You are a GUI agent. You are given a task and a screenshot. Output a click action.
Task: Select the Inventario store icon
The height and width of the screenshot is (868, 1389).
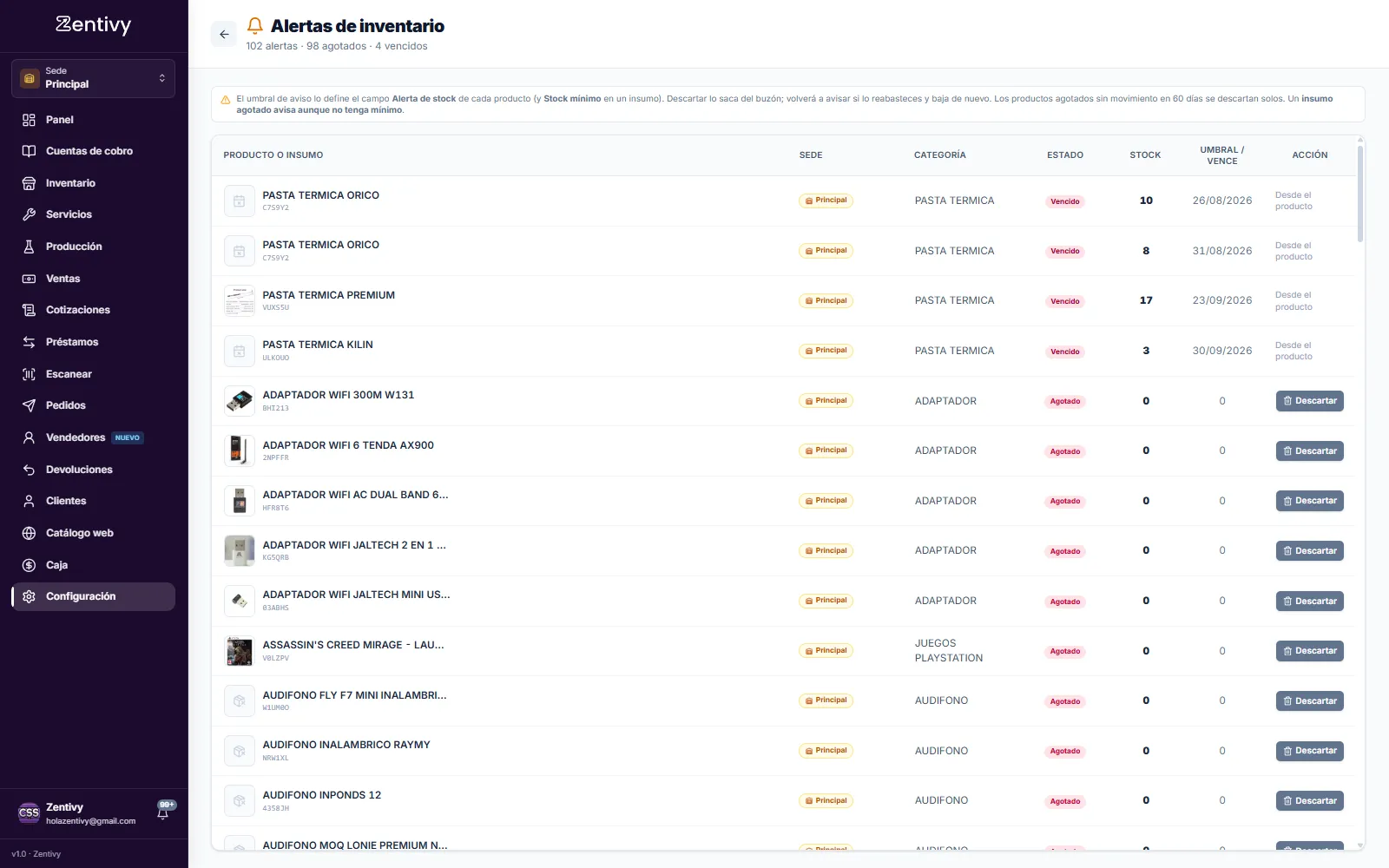(29, 183)
